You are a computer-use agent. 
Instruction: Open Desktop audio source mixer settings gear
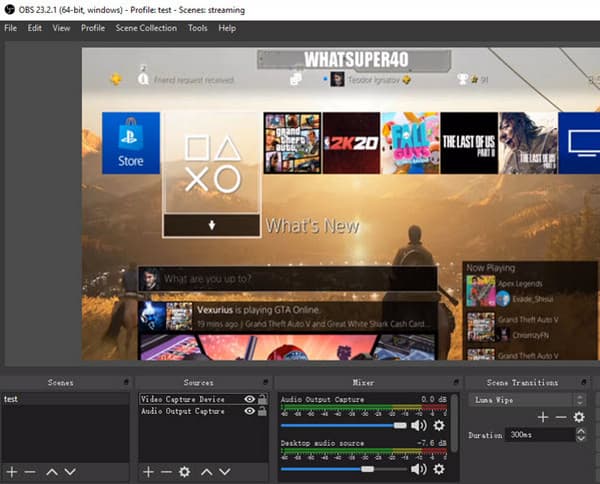click(439, 469)
